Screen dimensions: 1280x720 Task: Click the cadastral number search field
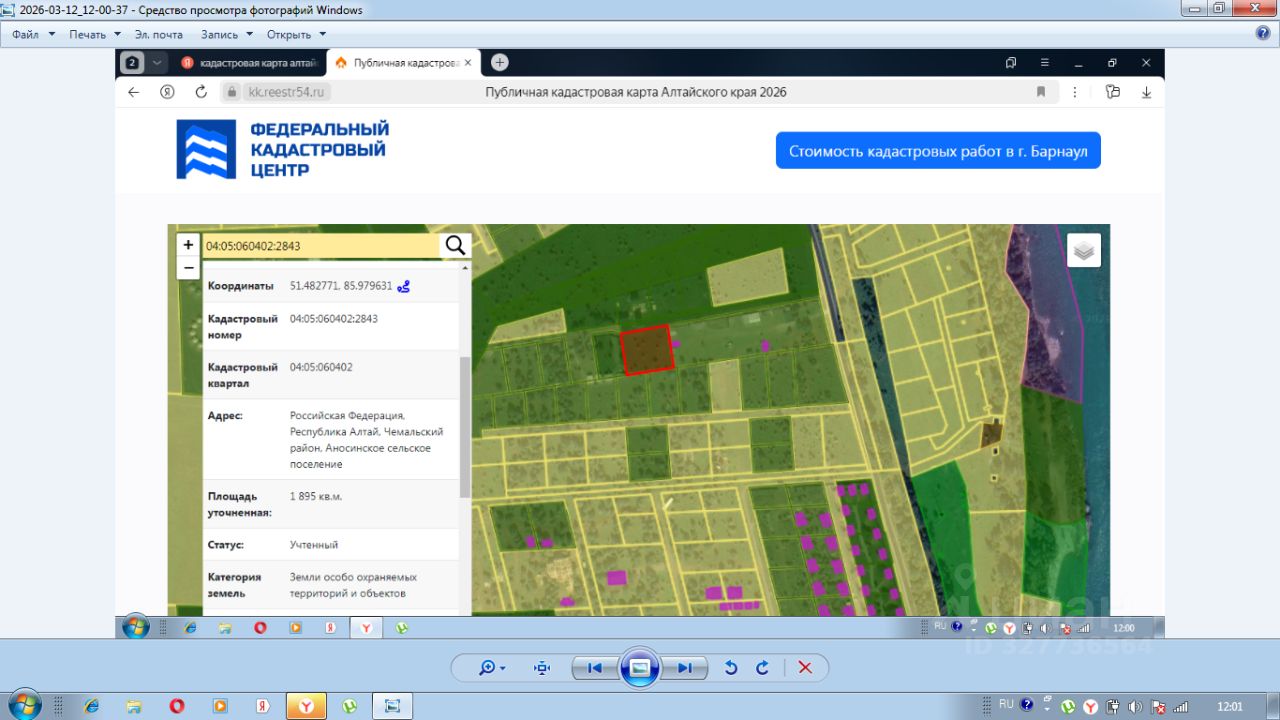pos(321,246)
